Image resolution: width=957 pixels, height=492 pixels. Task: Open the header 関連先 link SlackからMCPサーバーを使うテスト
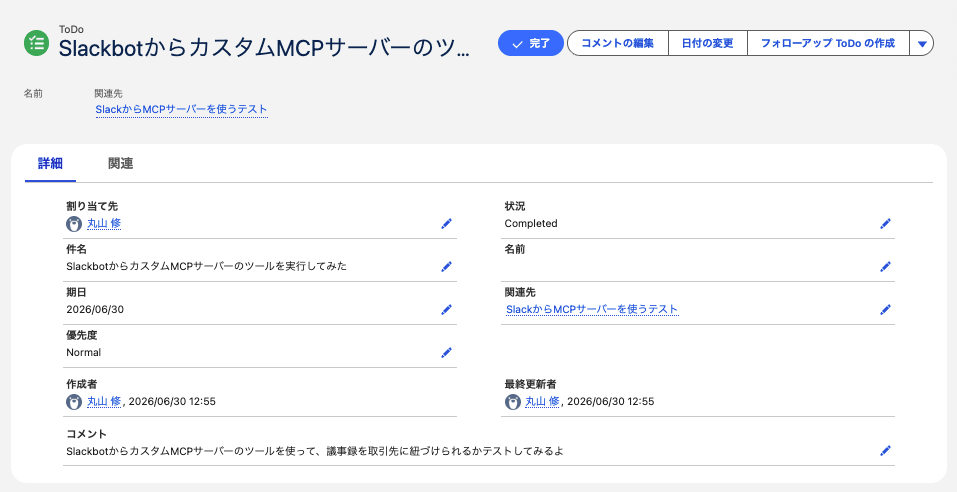coord(182,110)
